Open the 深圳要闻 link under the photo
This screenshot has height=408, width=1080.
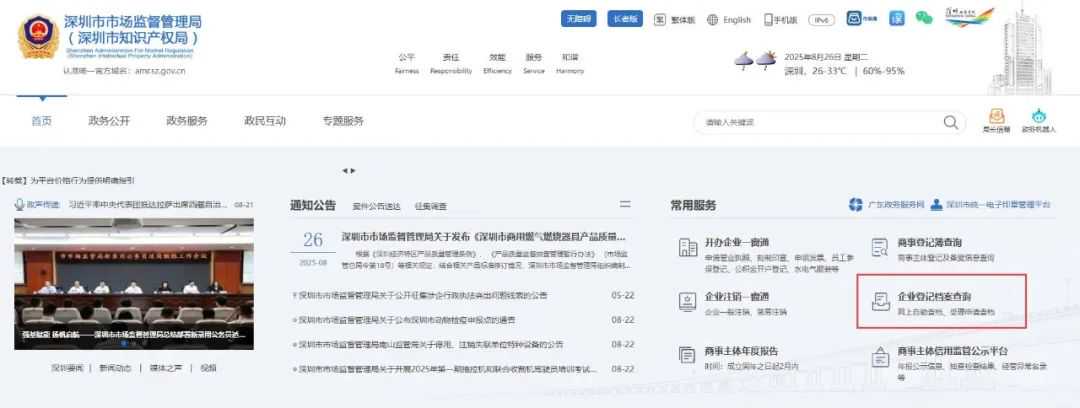[66, 368]
